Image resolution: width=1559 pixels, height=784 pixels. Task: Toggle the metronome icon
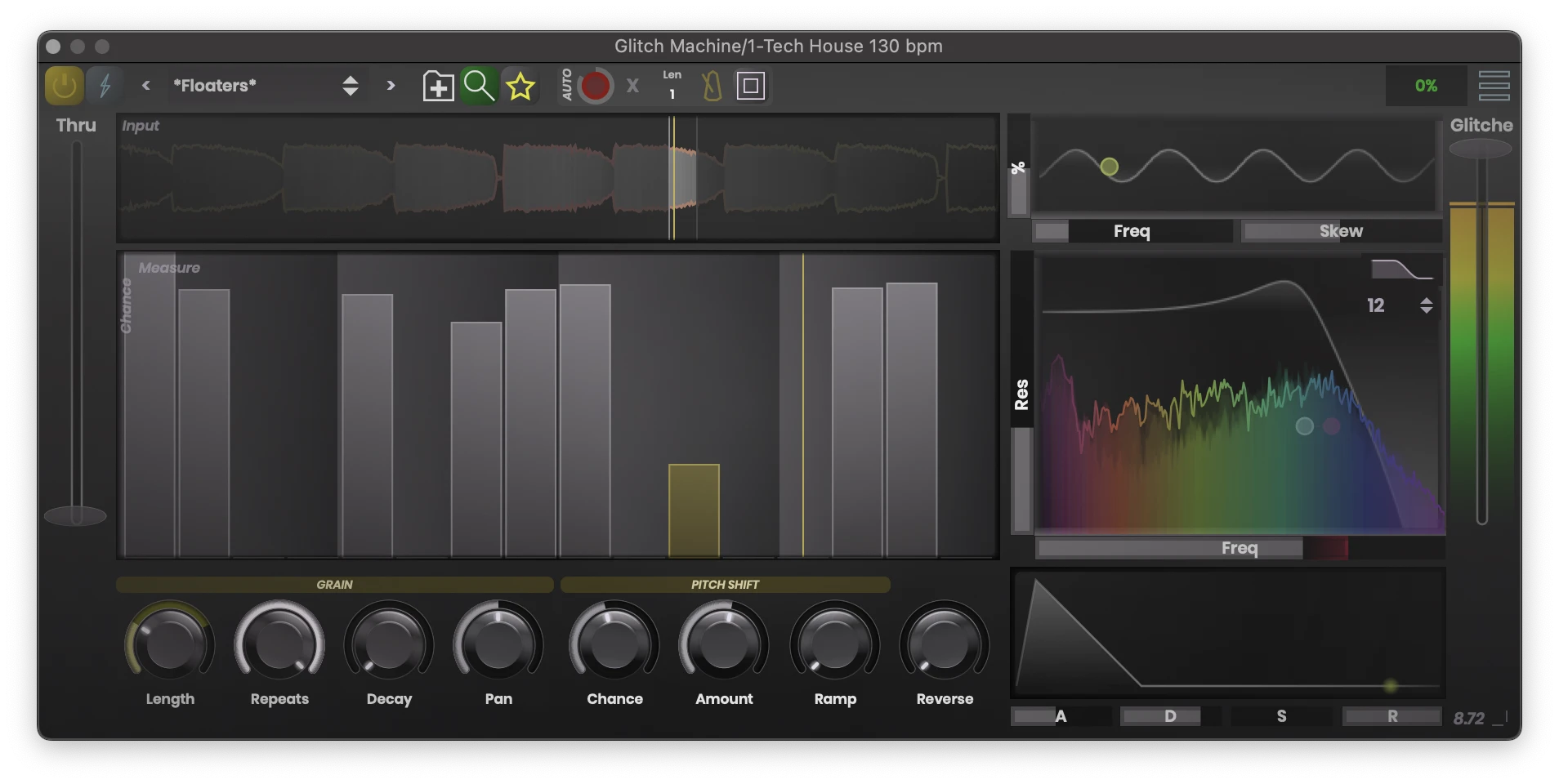point(712,86)
